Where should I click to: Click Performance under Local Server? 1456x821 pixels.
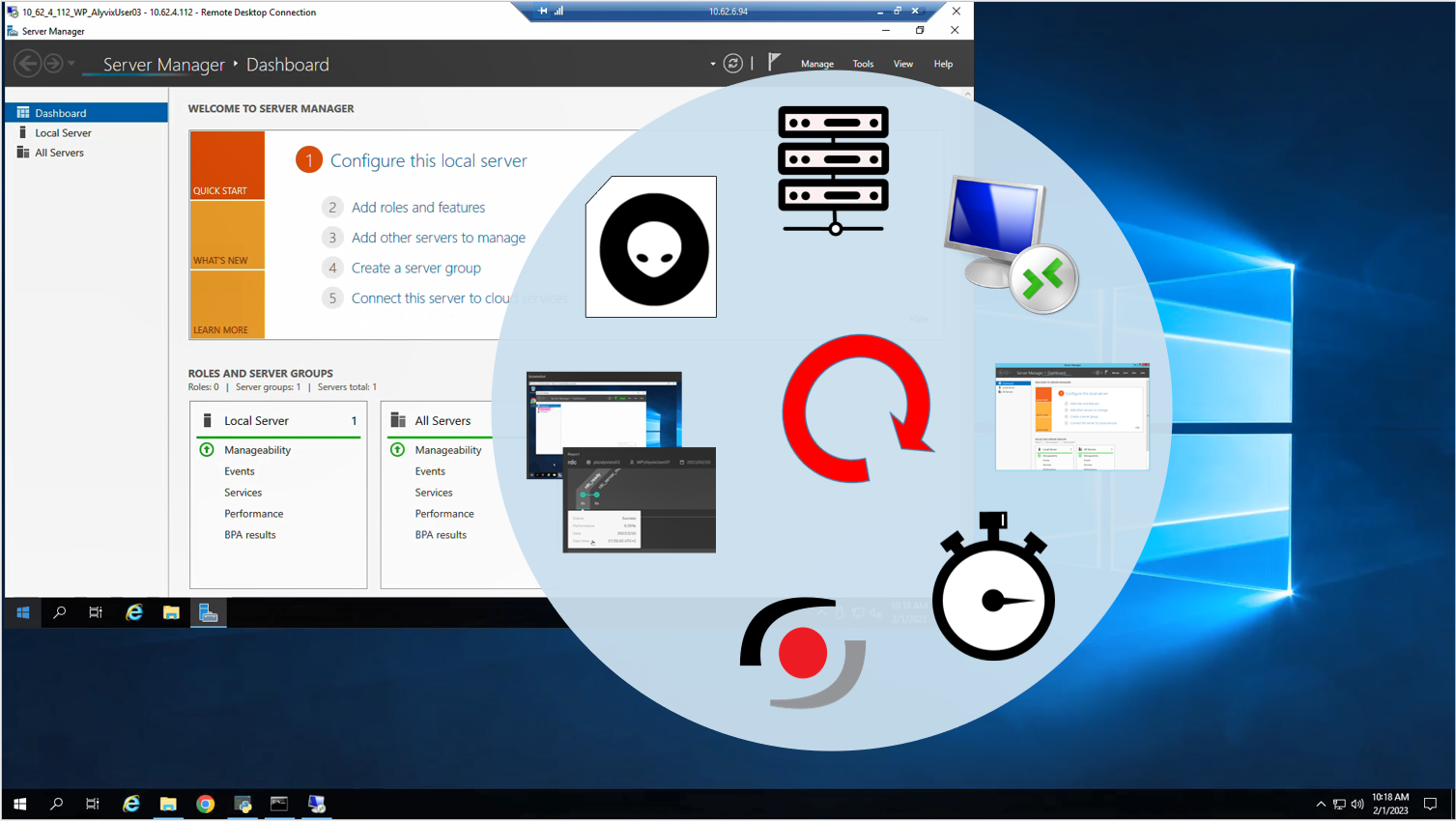(x=254, y=514)
